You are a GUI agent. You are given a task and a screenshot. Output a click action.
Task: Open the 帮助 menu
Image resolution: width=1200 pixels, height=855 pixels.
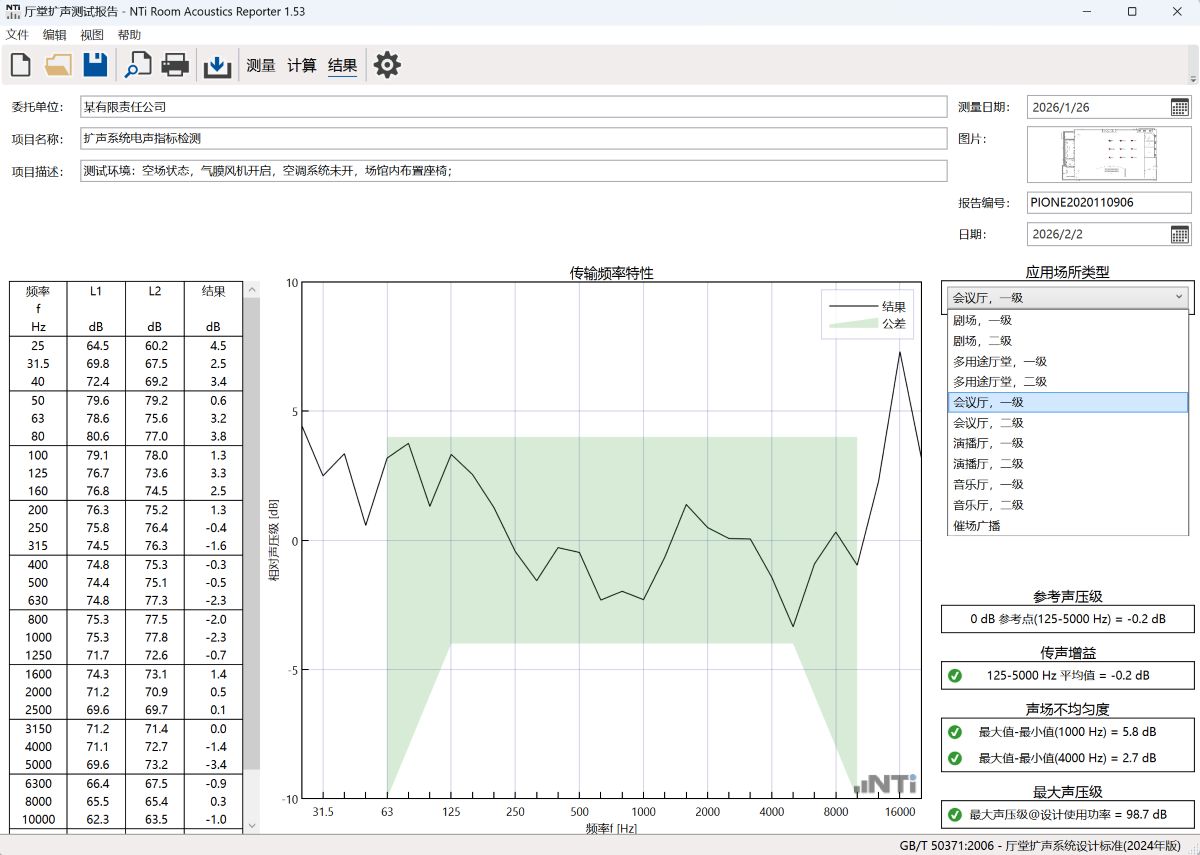pos(129,35)
